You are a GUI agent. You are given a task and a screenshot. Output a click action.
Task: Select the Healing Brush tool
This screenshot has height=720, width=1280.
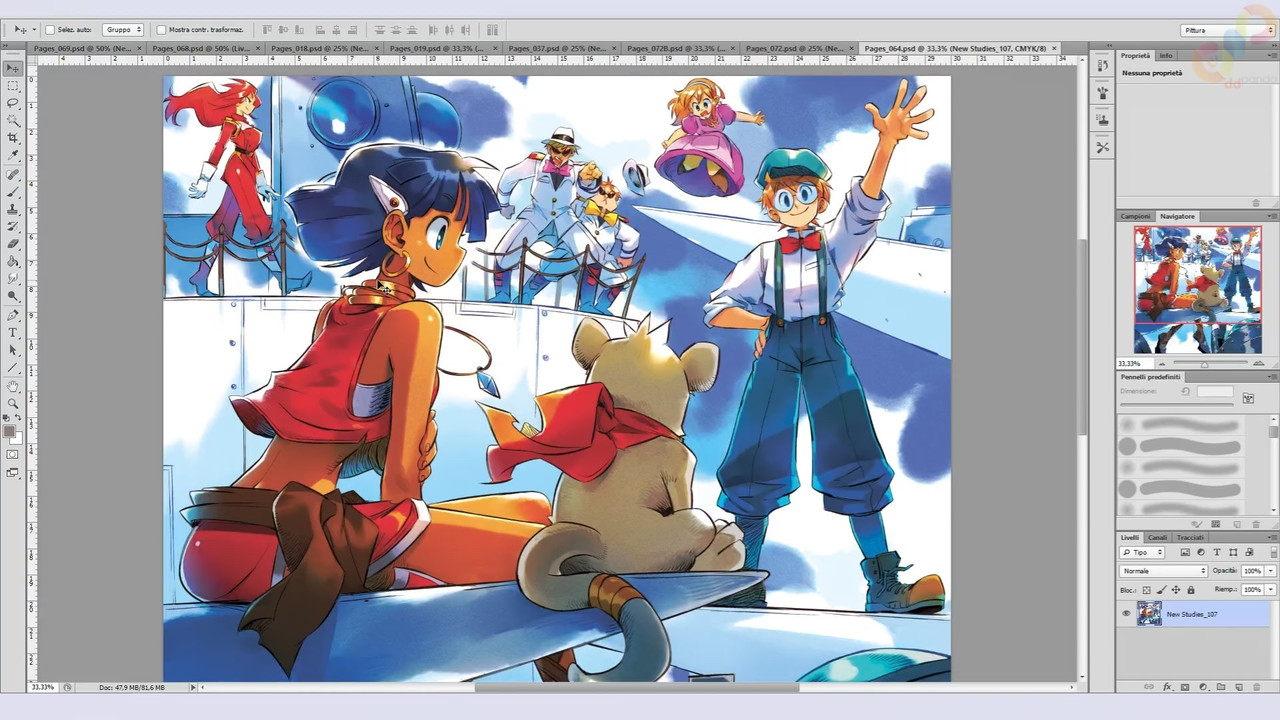(13, 175)
